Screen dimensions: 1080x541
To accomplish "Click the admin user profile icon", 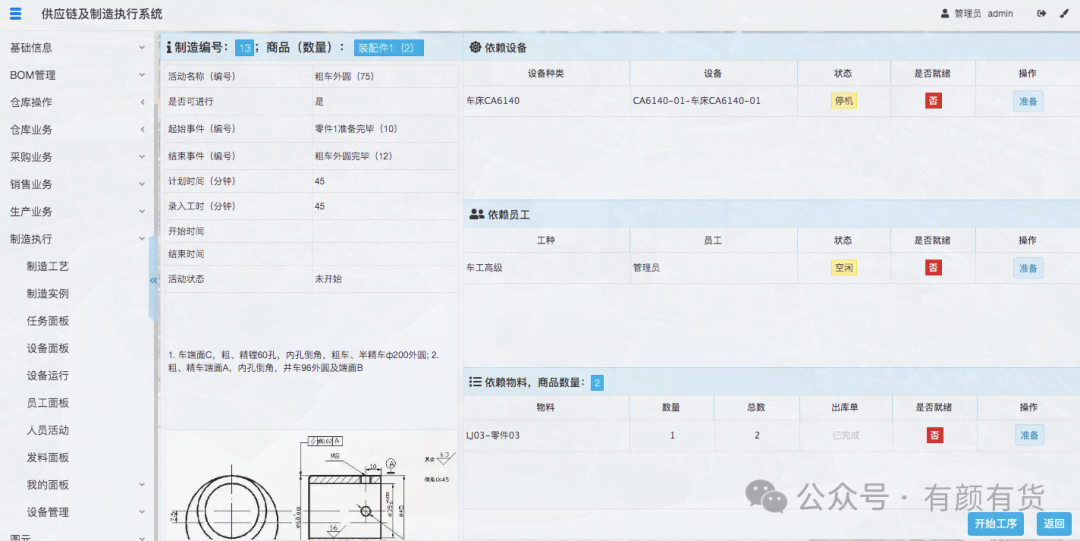I will 945,14.
